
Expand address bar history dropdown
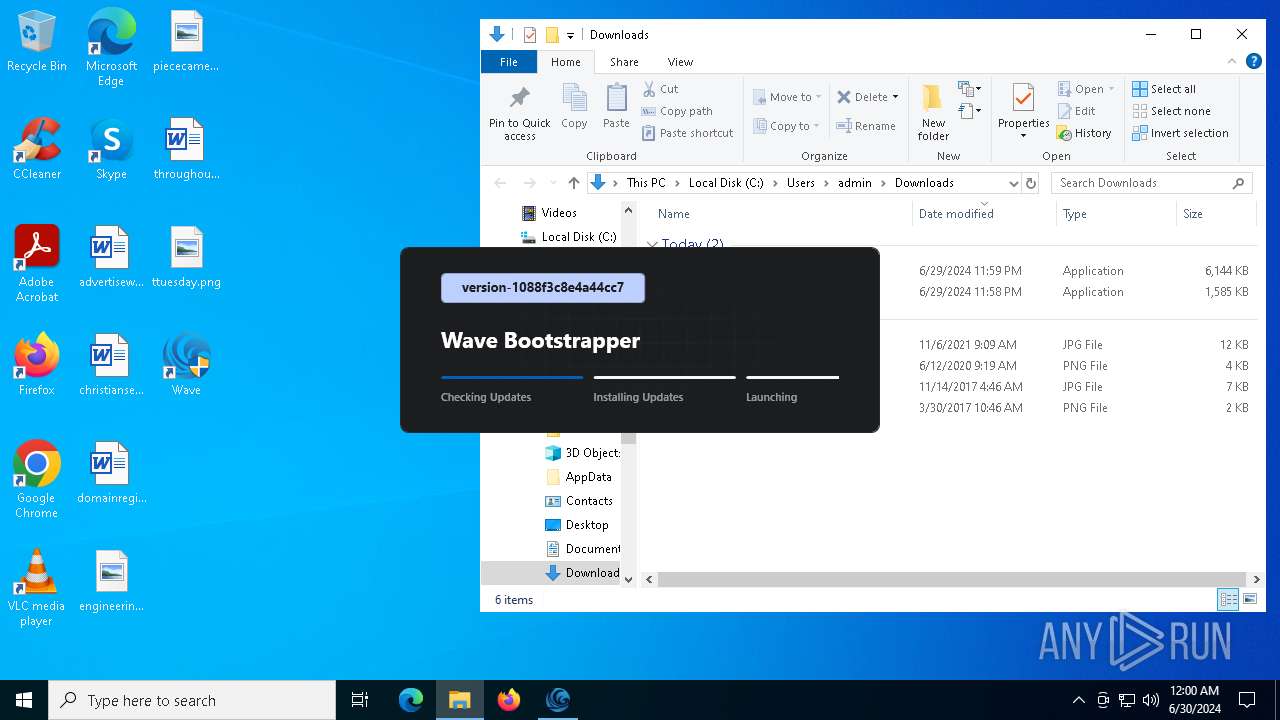coord(1013,183)
